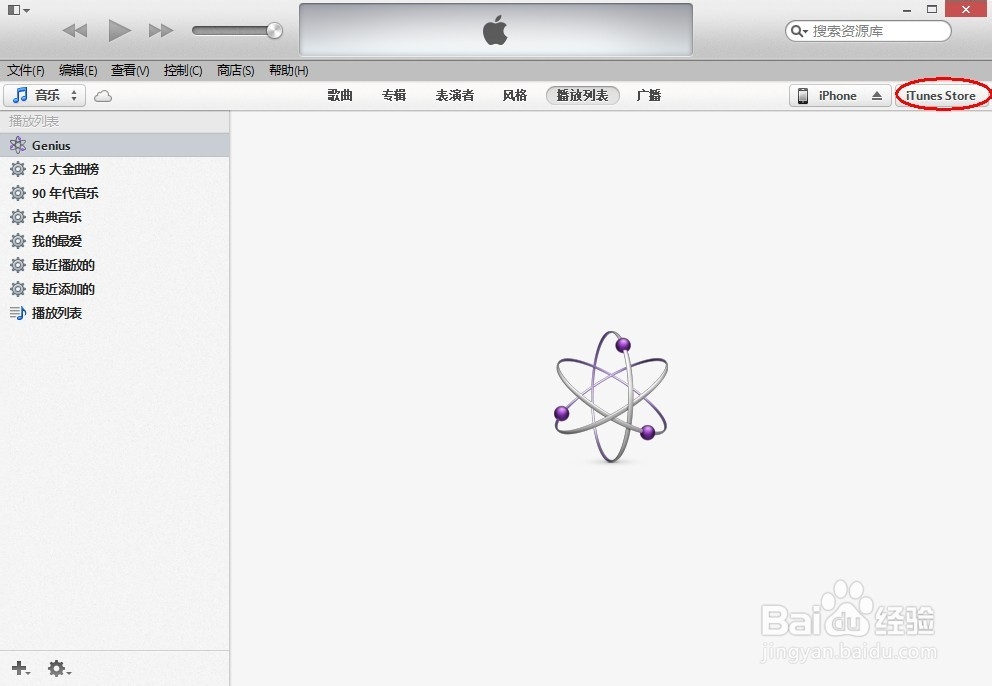Switch to the 专辑 tab
This screenshot has height=686, width=992.
[394, 95]
